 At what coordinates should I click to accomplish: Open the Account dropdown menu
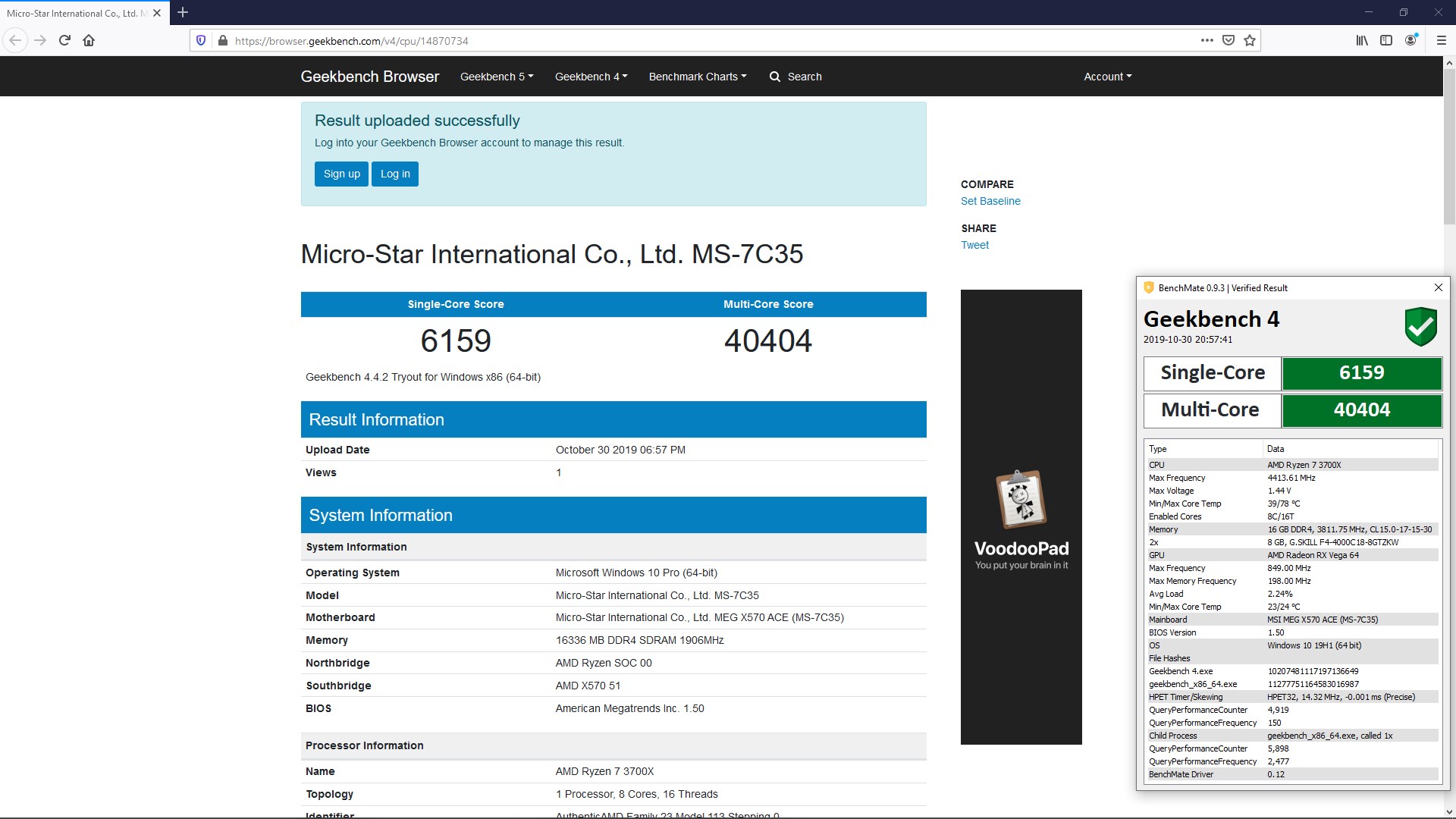1108,77
